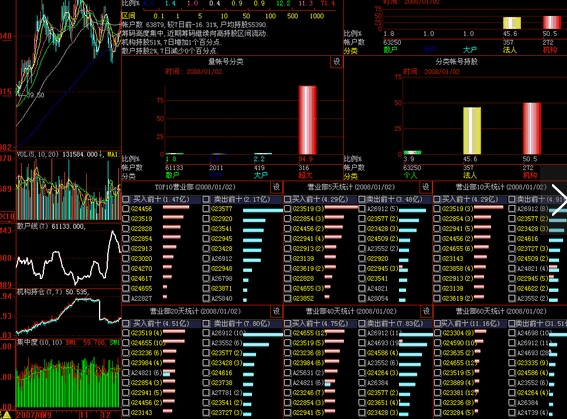Open 设 settings for 营业部40天统计 panel
Screen dimensions: 567x419
click(426, 311)
